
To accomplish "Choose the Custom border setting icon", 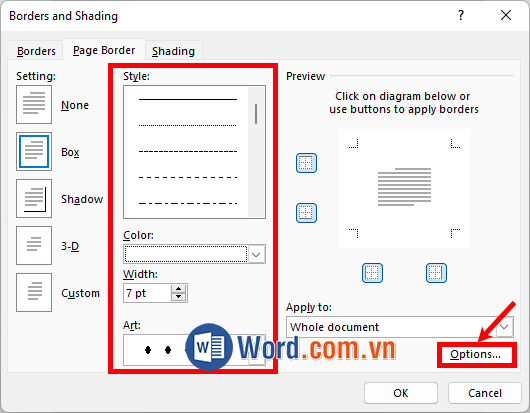I will pos(34,292).
